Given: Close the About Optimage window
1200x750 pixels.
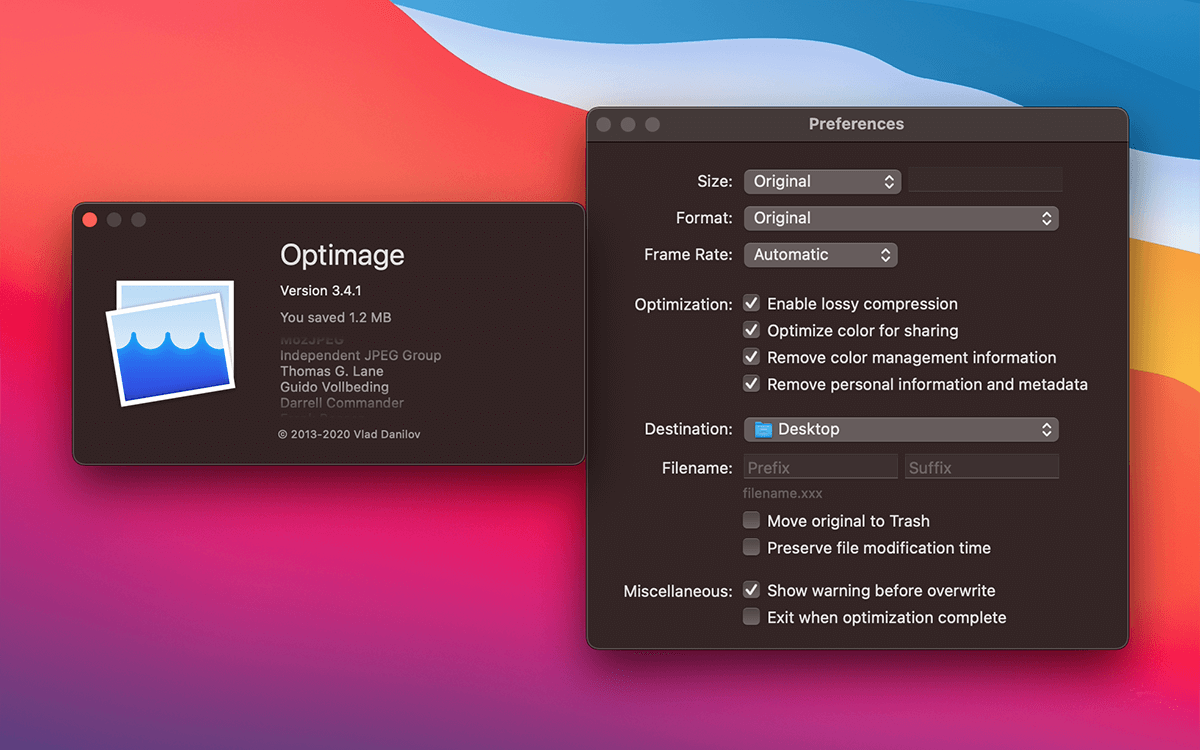Looking at the screenshot, I should (x=90, y=220).
